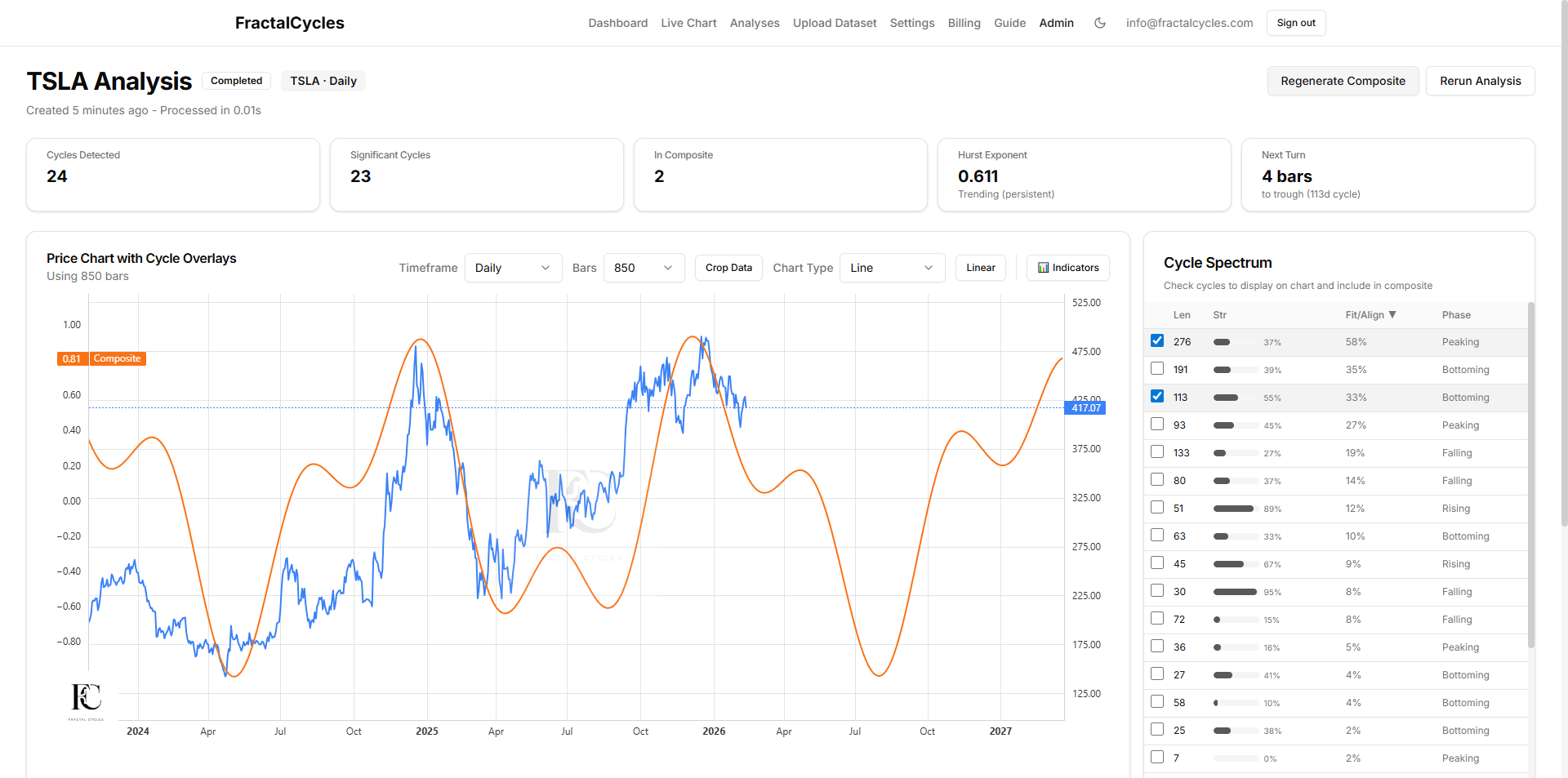Open the Indicators panel
Screen dimensions: 1568x778
pyautogui.click(x=1068, y=268)
